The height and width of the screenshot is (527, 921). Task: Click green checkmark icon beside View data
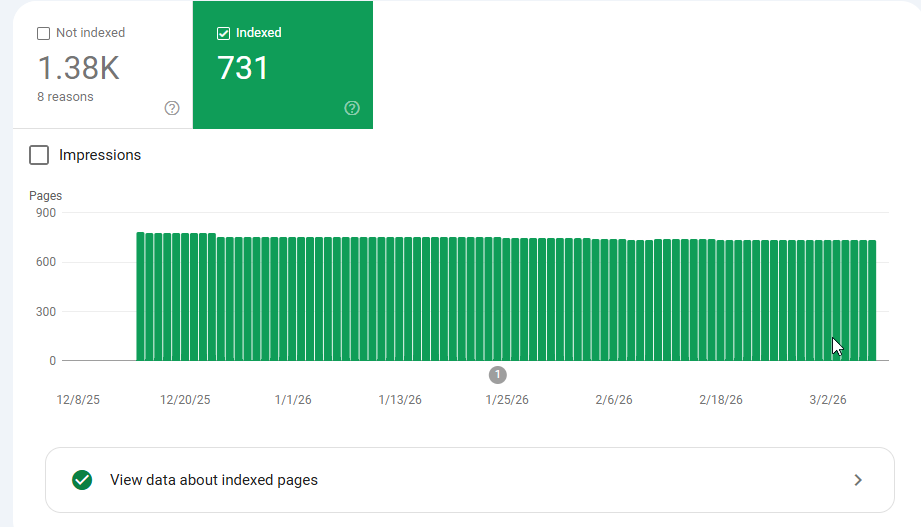[x=82, y=480]
